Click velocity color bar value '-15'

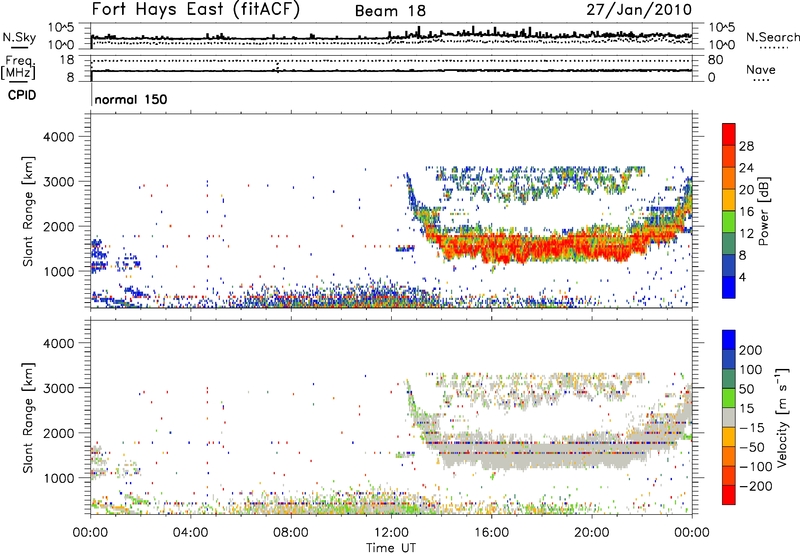(752, 428)
